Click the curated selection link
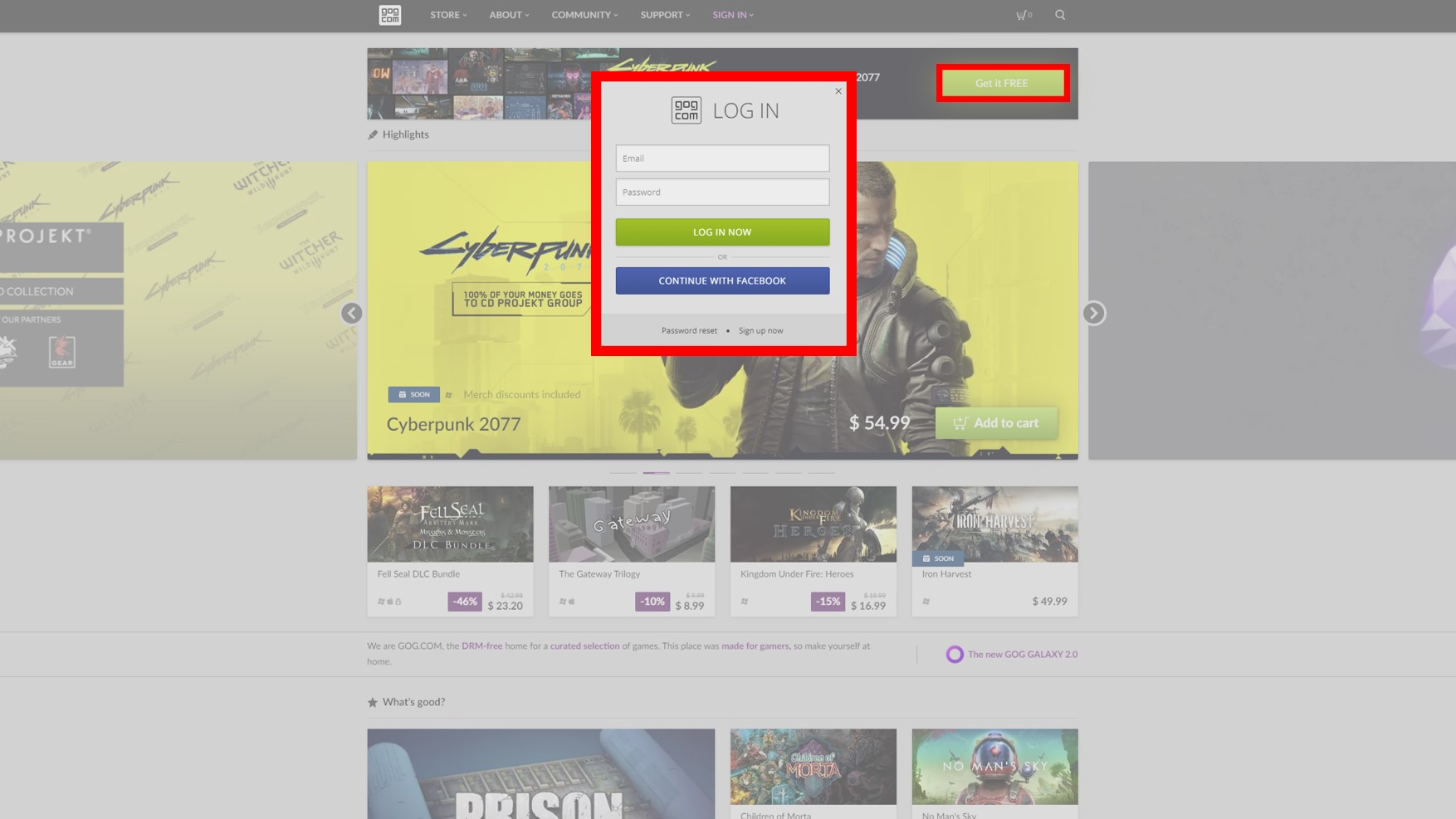The height and width of the screenshot is (819, 1456). tap(584, 646)
